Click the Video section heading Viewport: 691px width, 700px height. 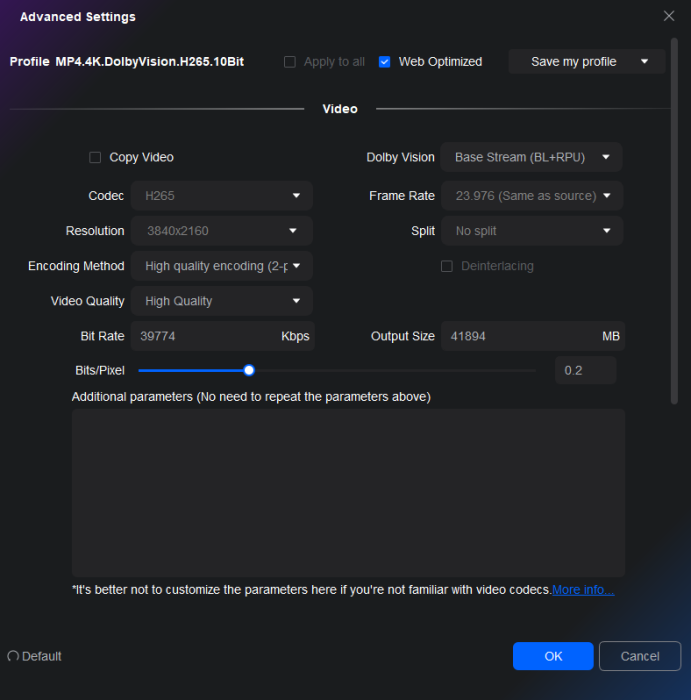point(340,109)
